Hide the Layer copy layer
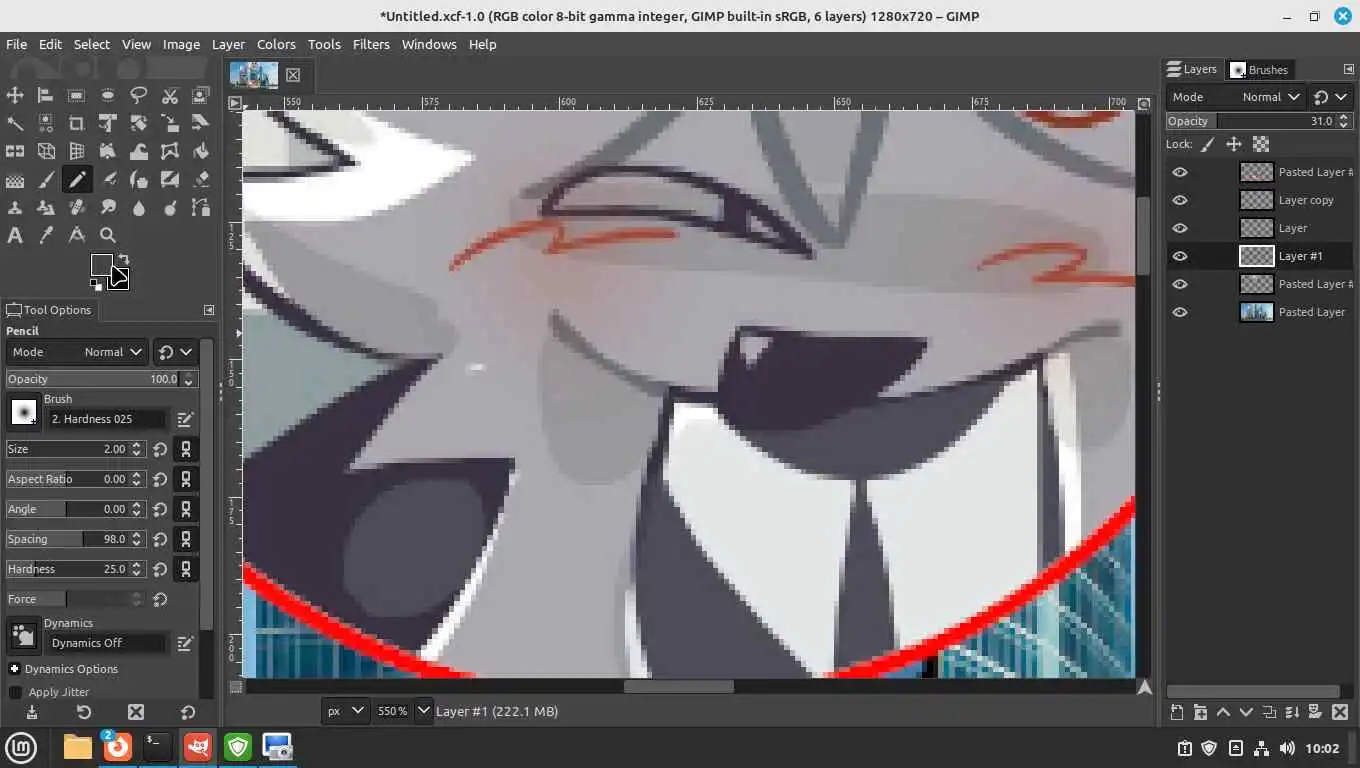1360x768 pixels. click(x=1180, y=200)
